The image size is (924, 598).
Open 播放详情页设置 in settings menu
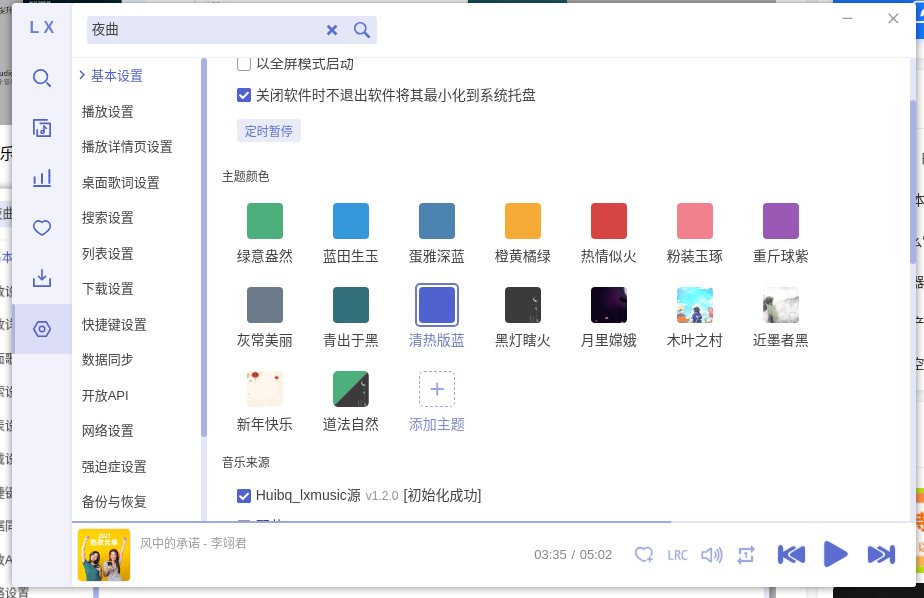point(127,147)
